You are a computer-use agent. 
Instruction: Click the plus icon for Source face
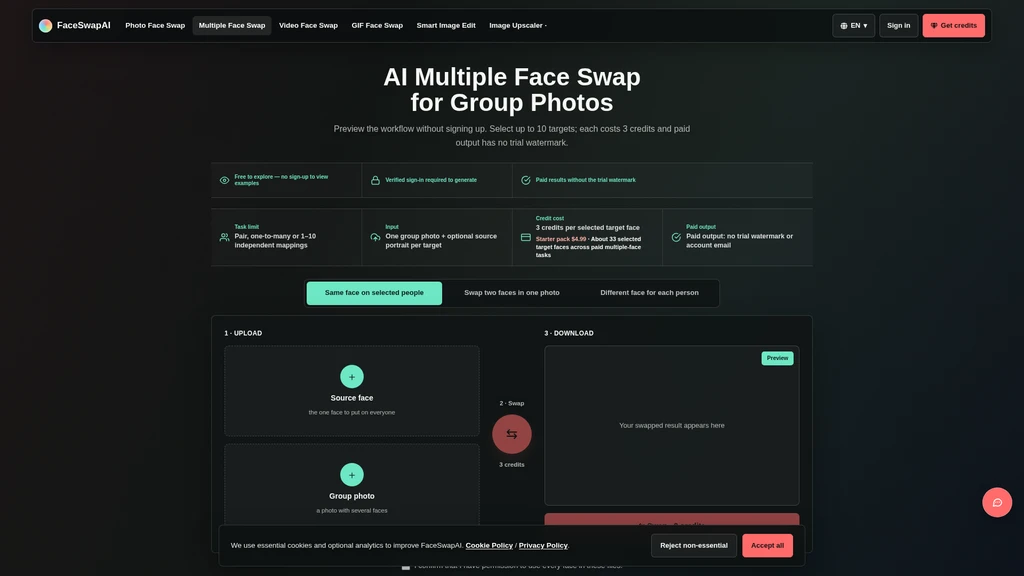click(352, 377)
